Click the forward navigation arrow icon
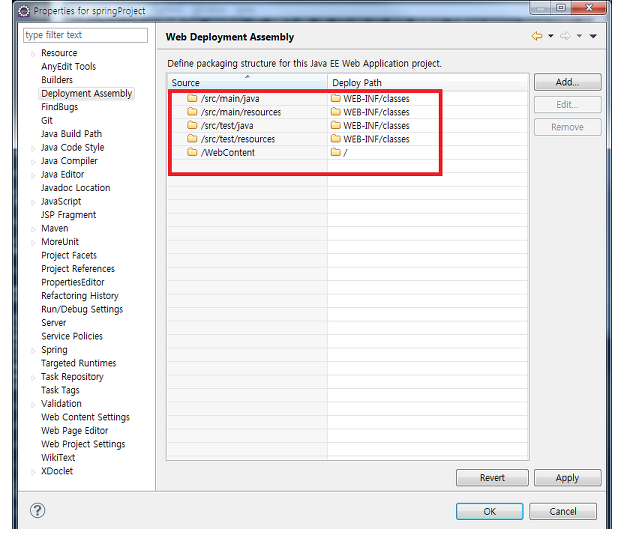 [x=565, y=36]
